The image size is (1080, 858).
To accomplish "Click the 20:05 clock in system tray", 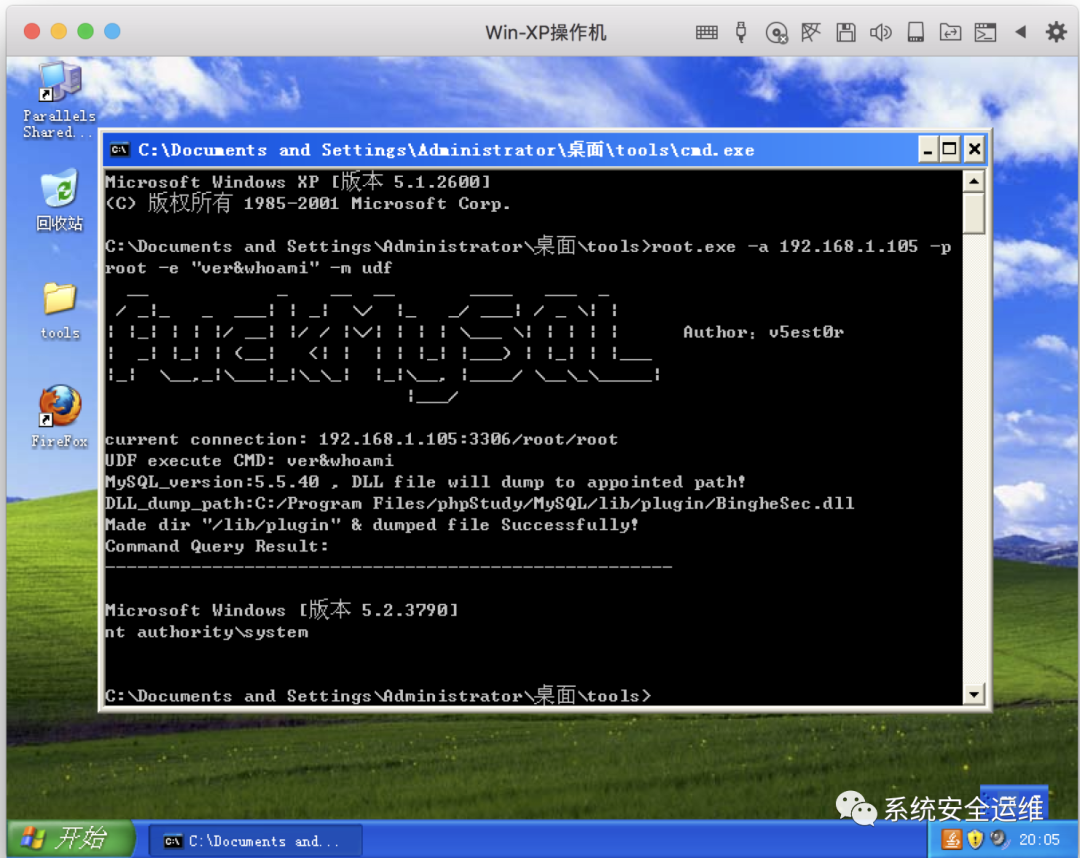I will tap(1039, 839).
